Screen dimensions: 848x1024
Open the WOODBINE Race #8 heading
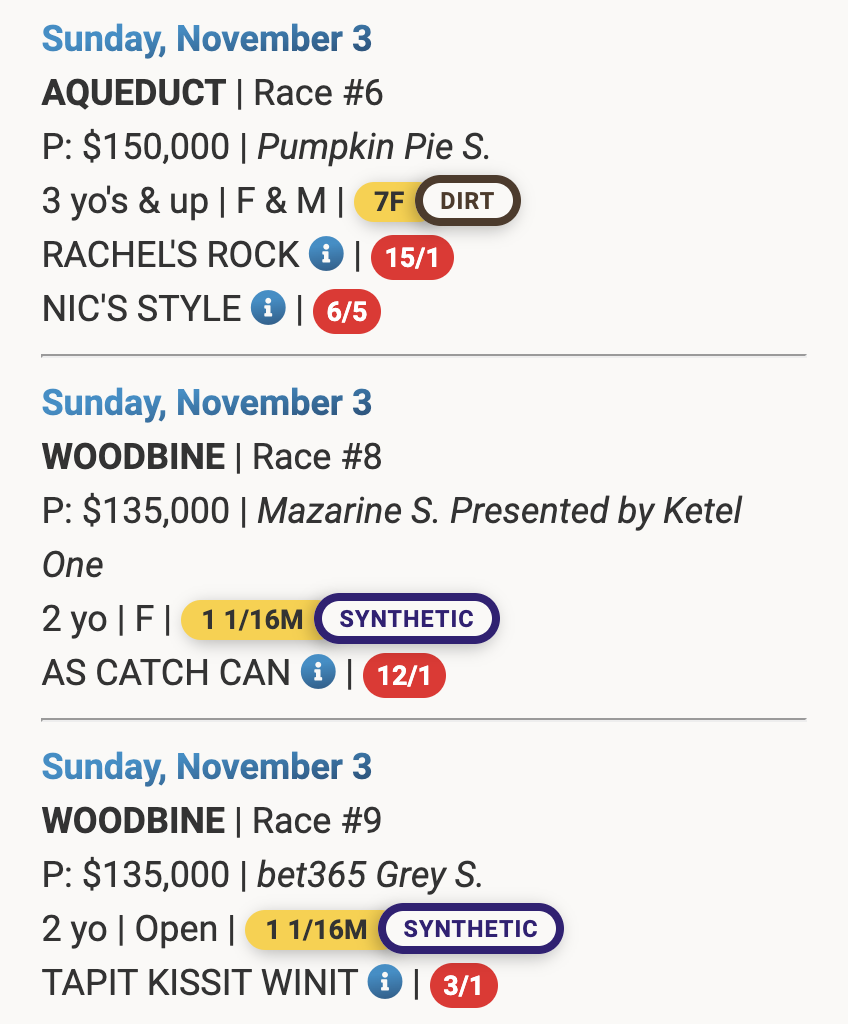click(133, 457)
